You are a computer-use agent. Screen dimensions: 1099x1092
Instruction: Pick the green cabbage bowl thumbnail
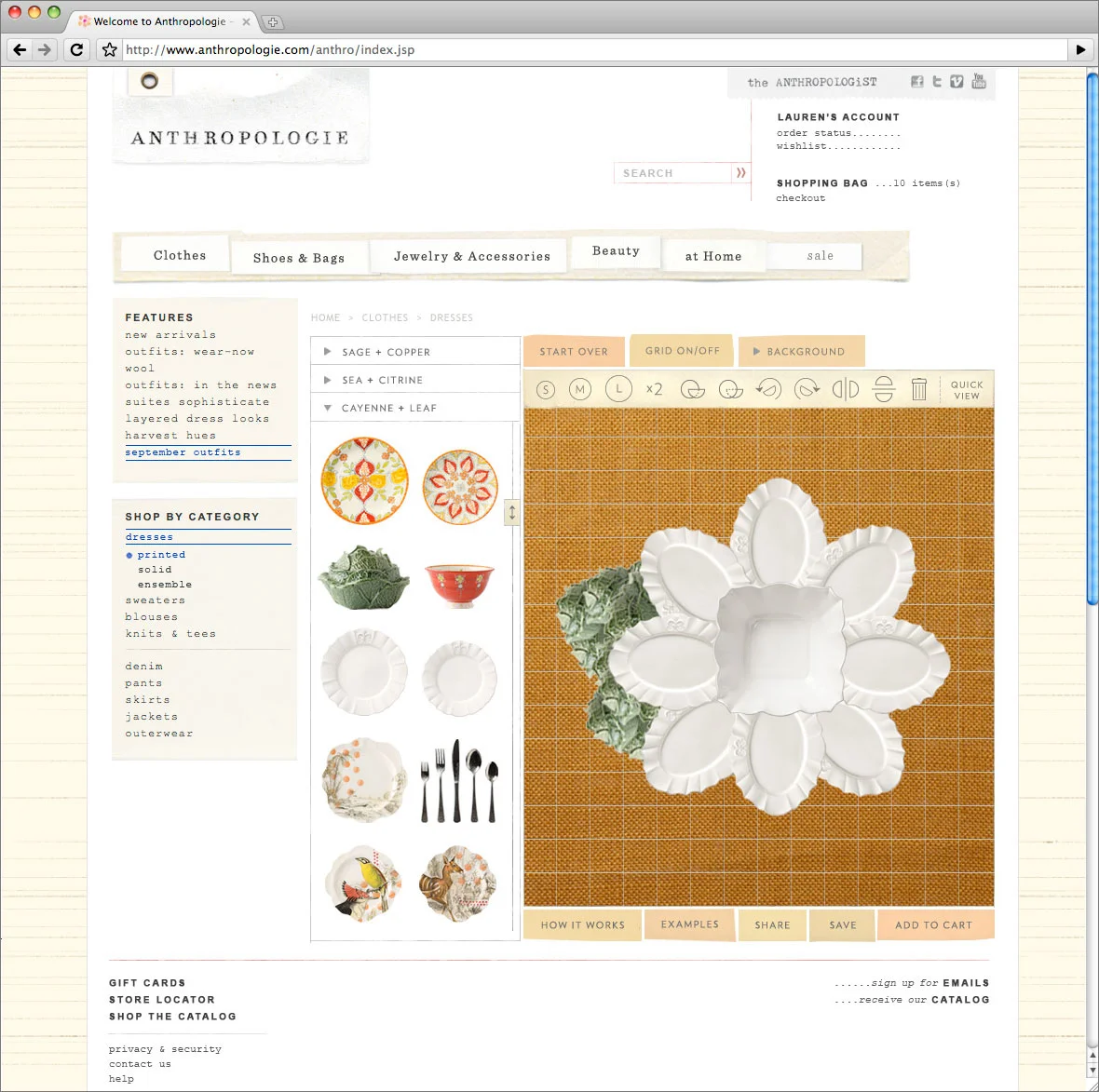pyautogui.click(x=364, y=576)
